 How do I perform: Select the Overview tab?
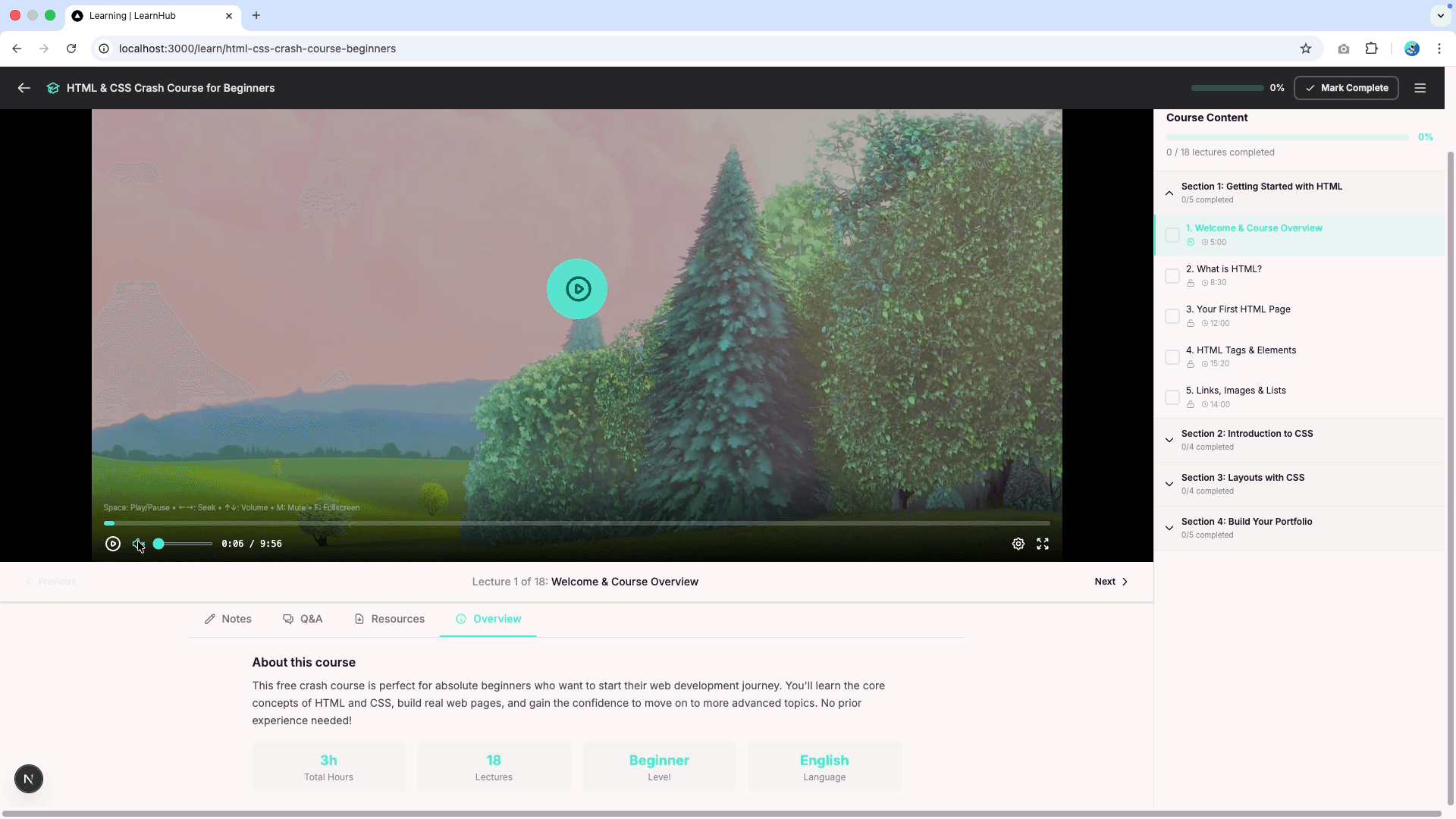coord(488,619)
